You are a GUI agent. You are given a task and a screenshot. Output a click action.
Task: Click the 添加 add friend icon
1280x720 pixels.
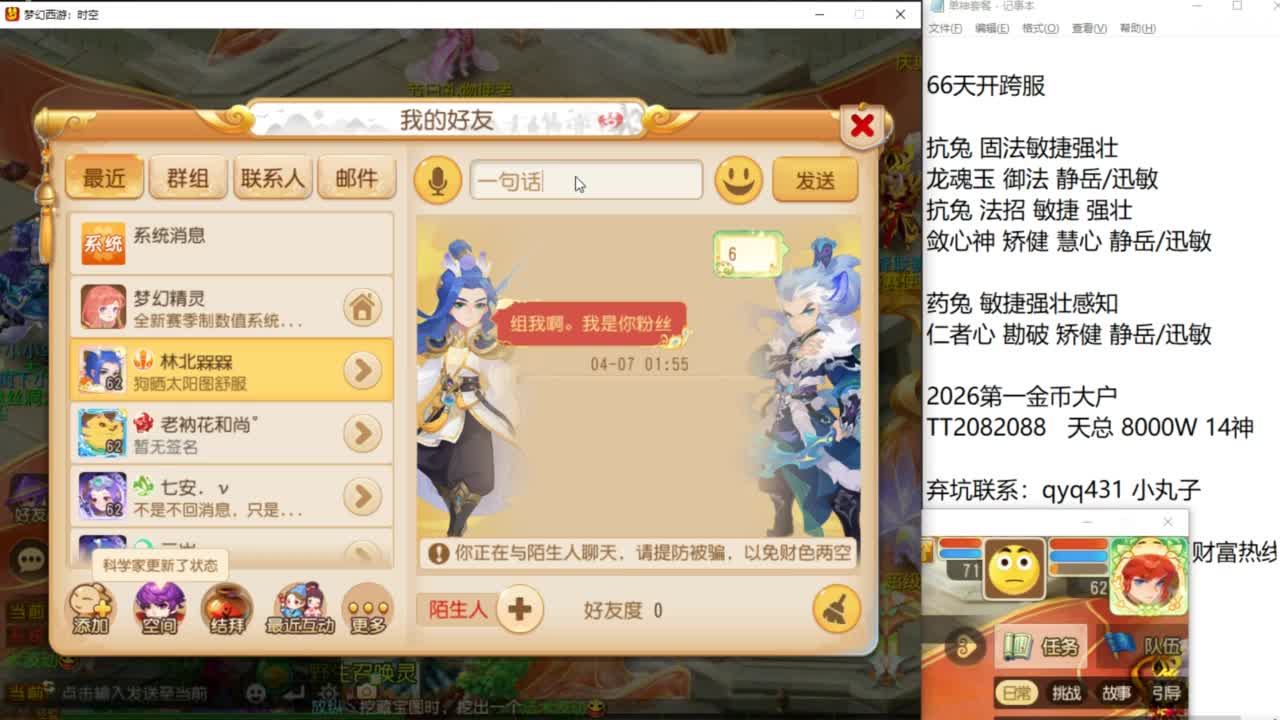point(90,609)
